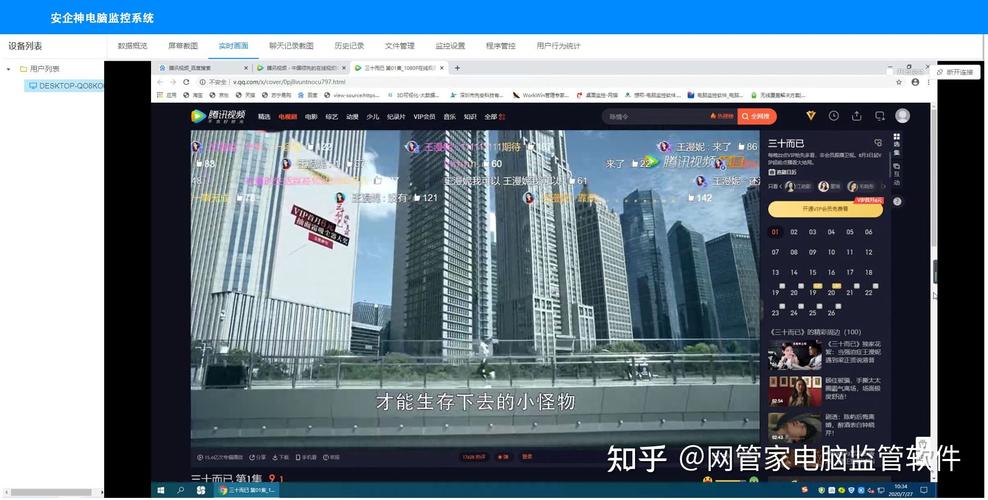Open the client download monitor icon
Viewport: 988px width, 500px height.
coord(880,116)
